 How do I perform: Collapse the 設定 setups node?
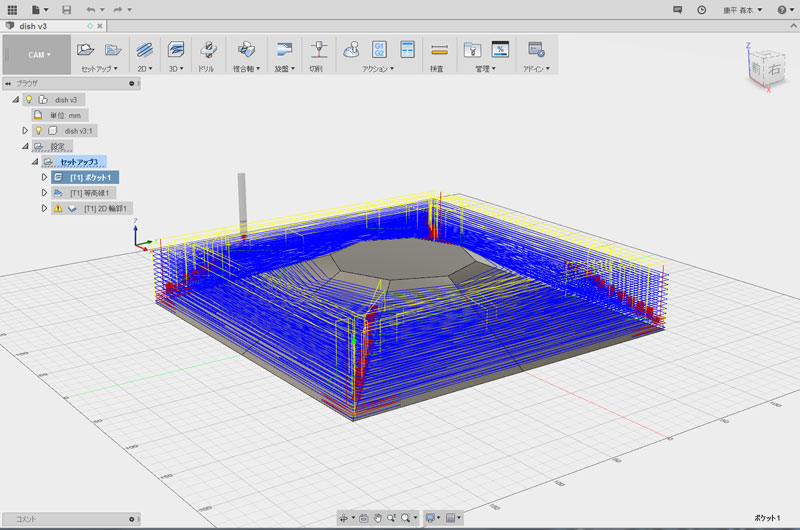tap(25, 146)
